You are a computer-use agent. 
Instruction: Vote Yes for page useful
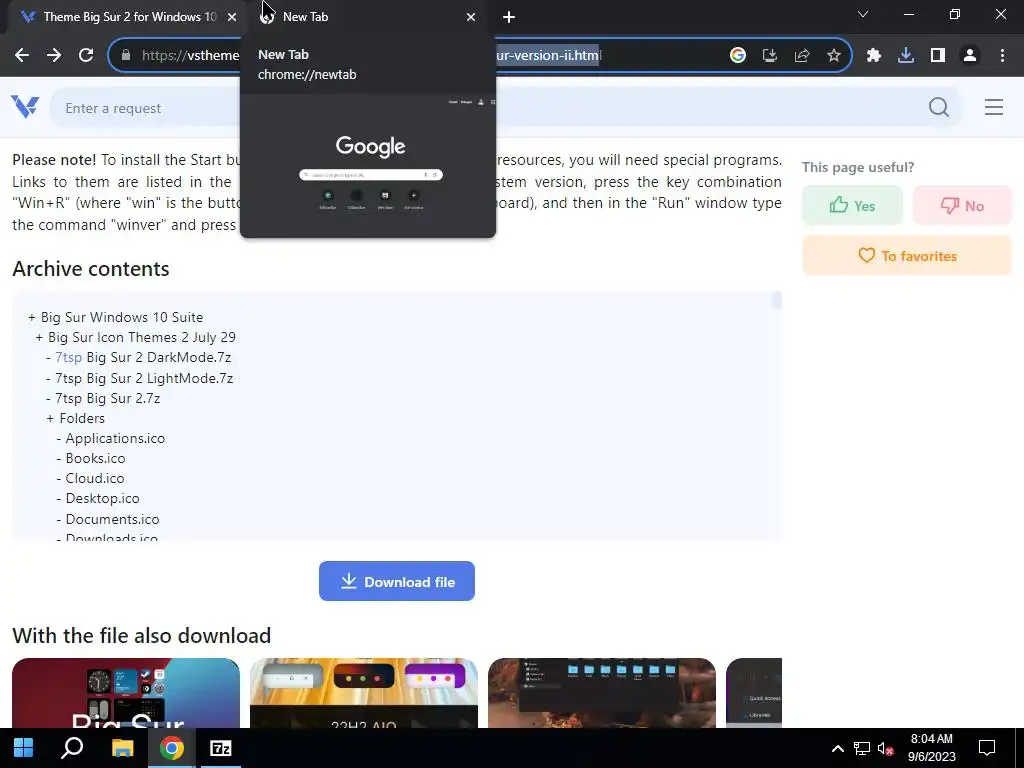[x=852, y=206]
